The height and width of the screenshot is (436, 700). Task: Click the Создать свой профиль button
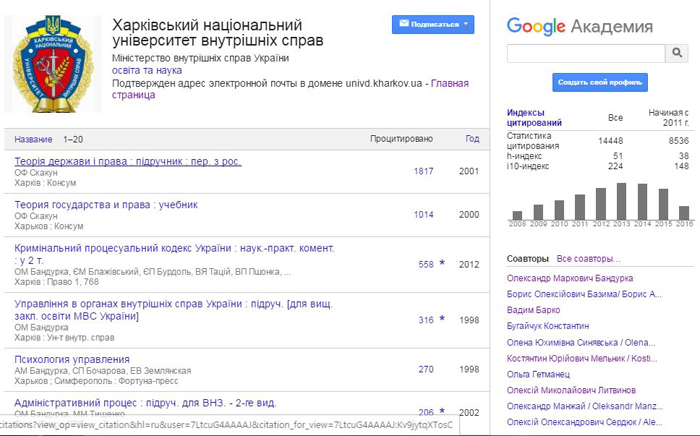coord(600,82)
